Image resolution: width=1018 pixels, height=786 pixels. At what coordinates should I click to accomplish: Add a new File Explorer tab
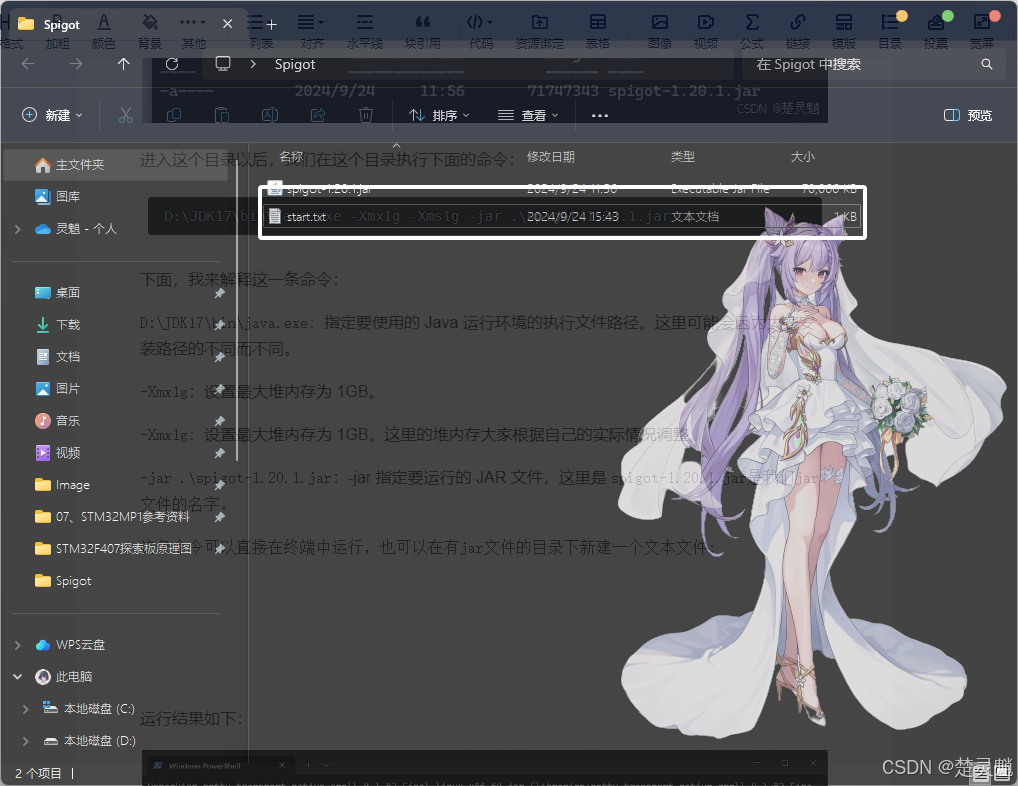(x=271, y=25)
